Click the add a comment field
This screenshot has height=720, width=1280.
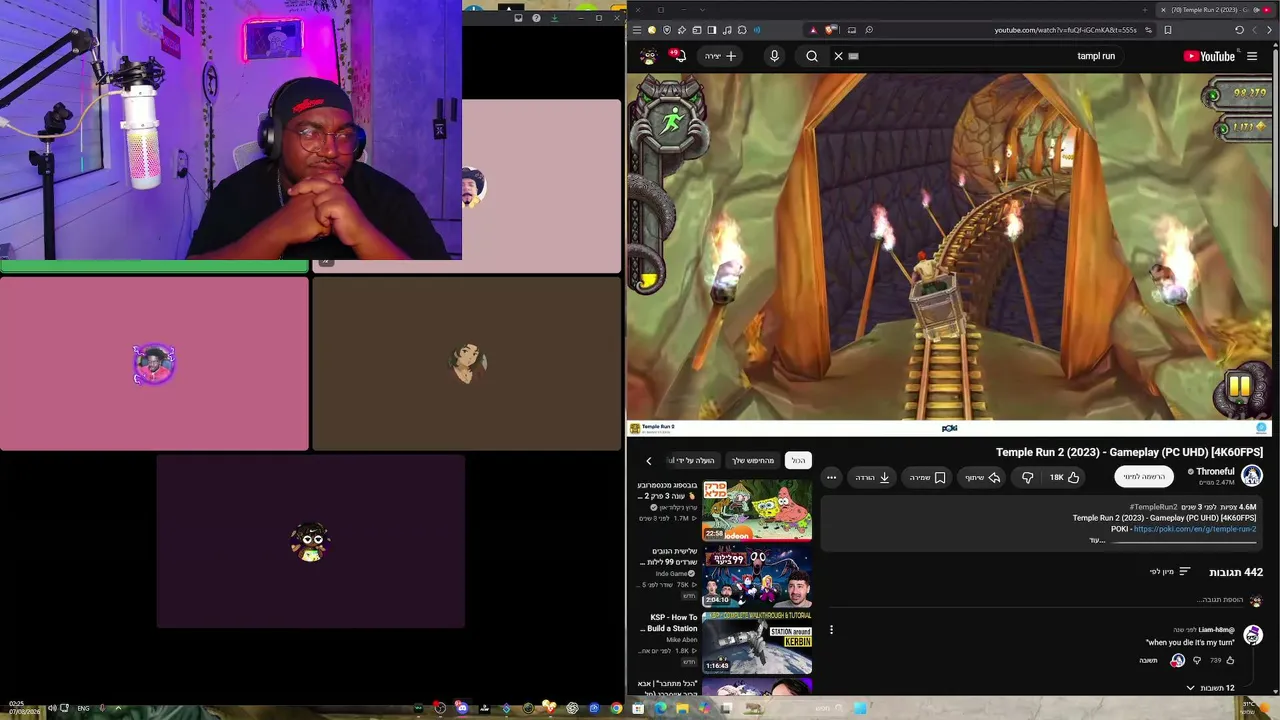click(1035, 600)
